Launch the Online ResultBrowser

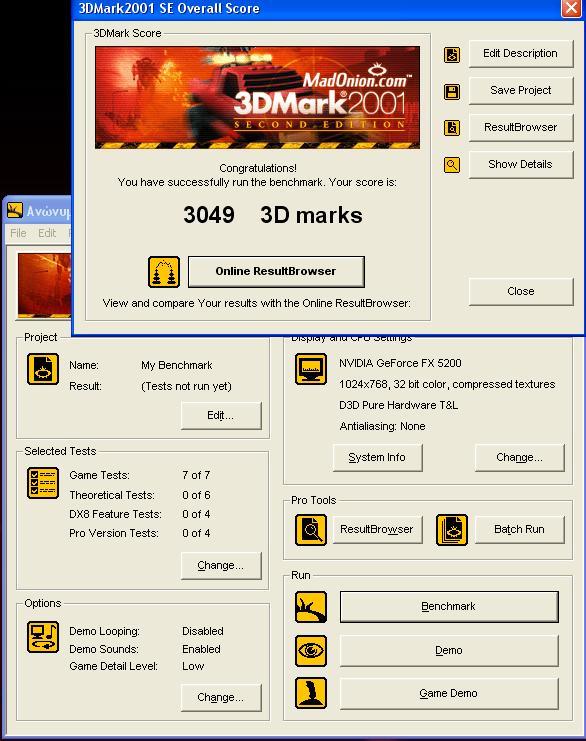tap(276, 271)
